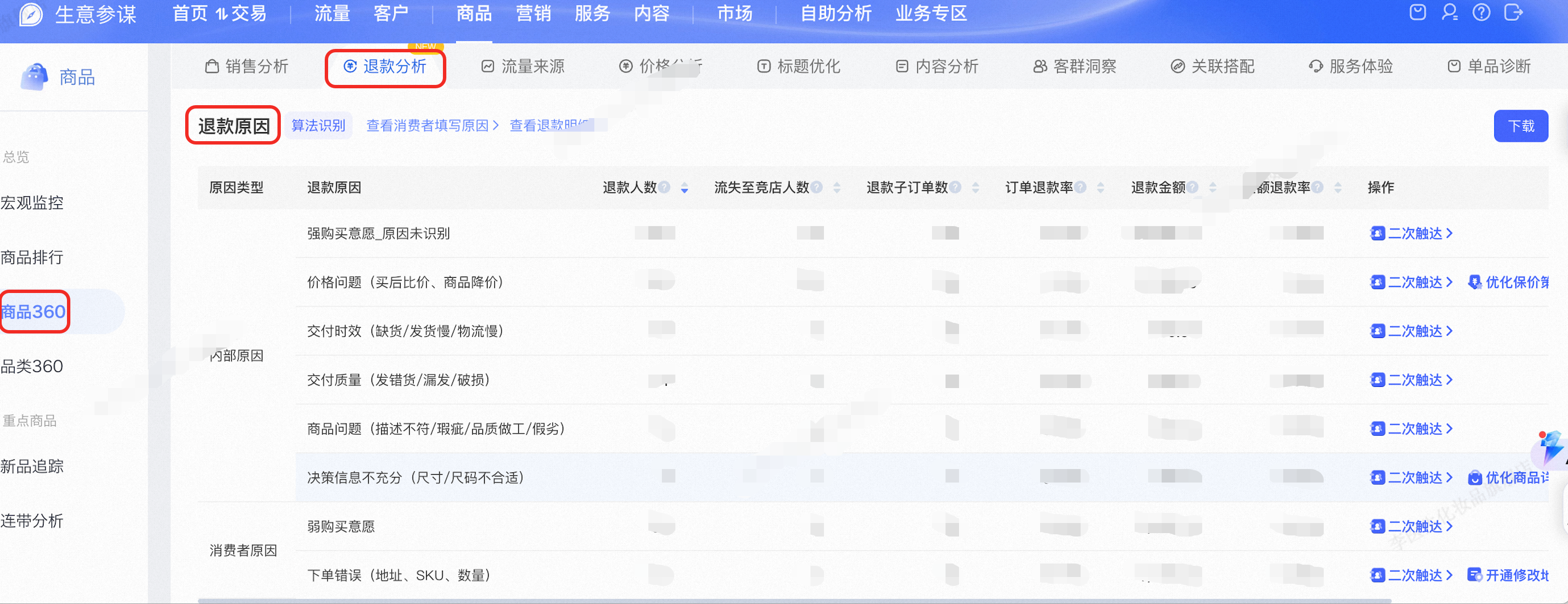
Task: Open the 退款分析 tab
Action: pyautogui.click(x=385, y=66)
